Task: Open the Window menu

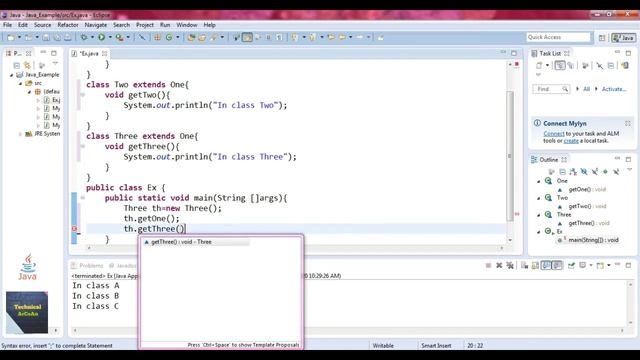Action: [187, 25]
